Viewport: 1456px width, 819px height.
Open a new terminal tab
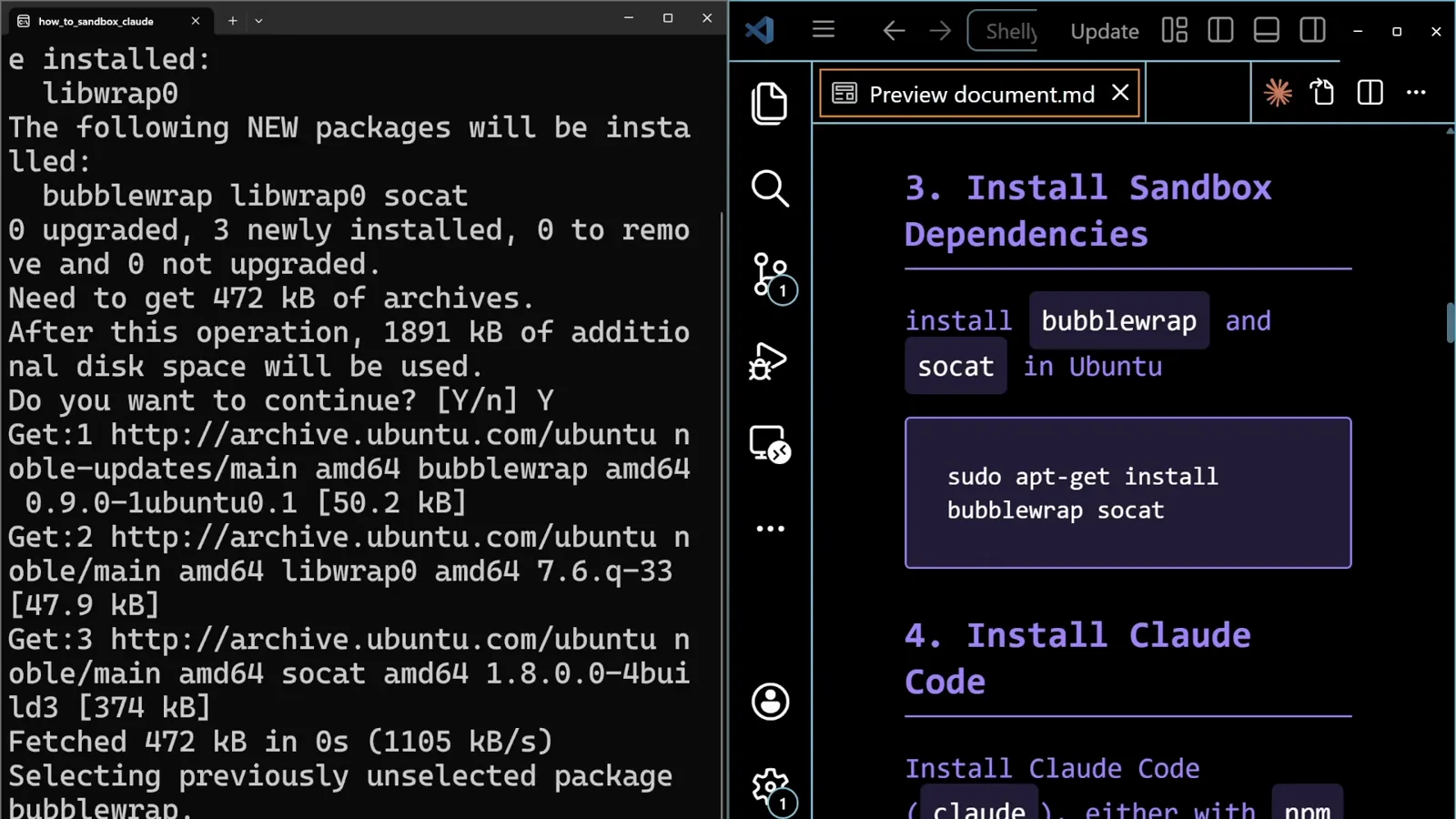point(233,20)
